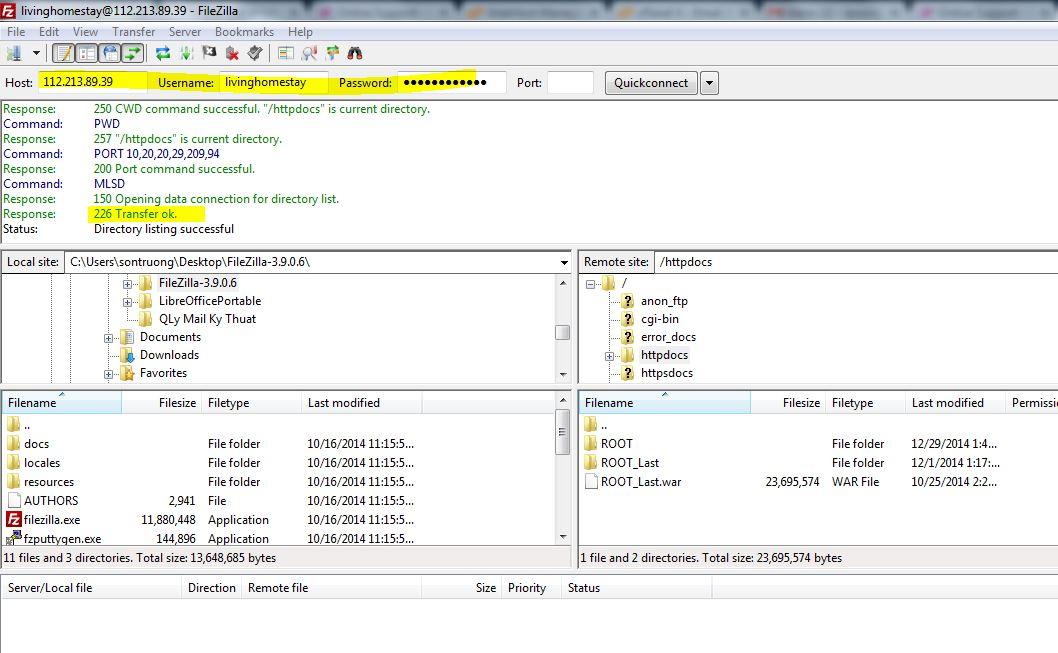Click the Host input field
This screenshot has height=653, width=1058.
(x=92, y=82)
